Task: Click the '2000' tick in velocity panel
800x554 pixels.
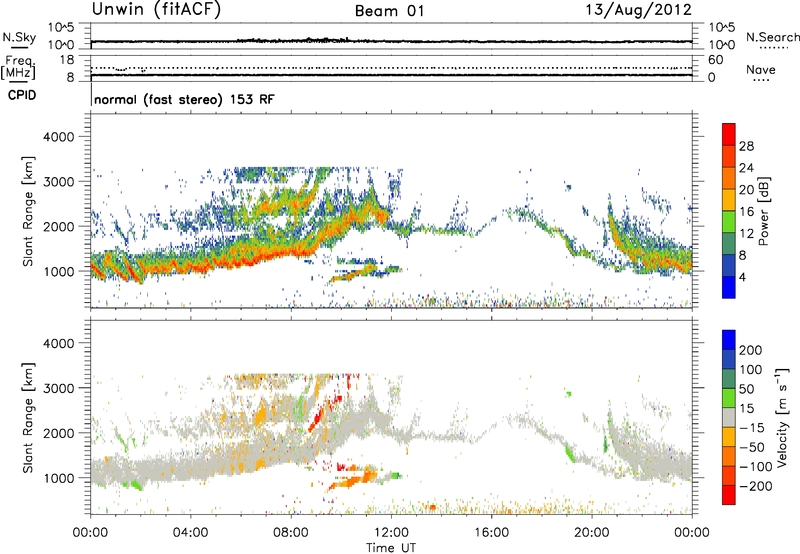Action: [58, 433]
